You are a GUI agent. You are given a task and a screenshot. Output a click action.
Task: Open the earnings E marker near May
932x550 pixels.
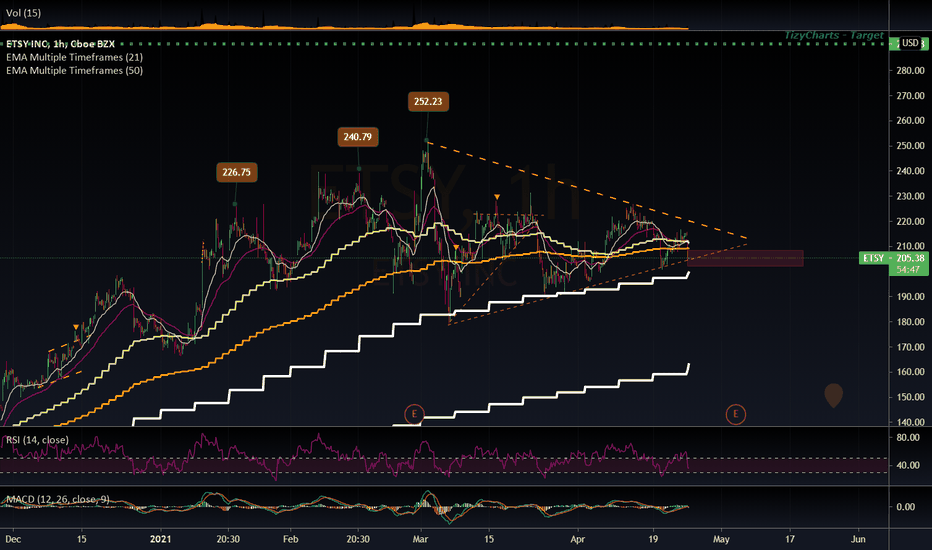tap(735, 414)
